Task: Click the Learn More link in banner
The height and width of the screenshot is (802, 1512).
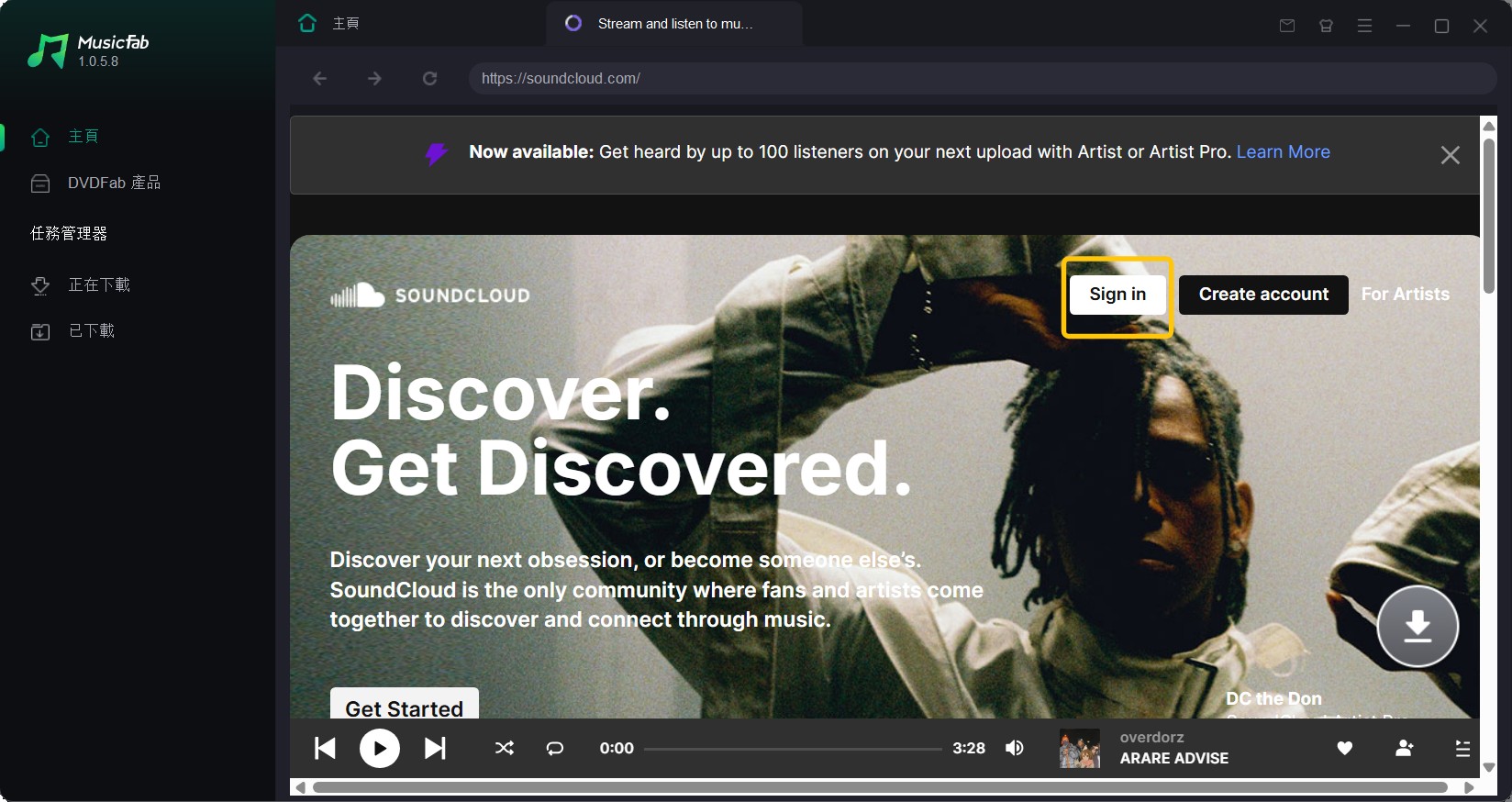Action: [1283, 152]
